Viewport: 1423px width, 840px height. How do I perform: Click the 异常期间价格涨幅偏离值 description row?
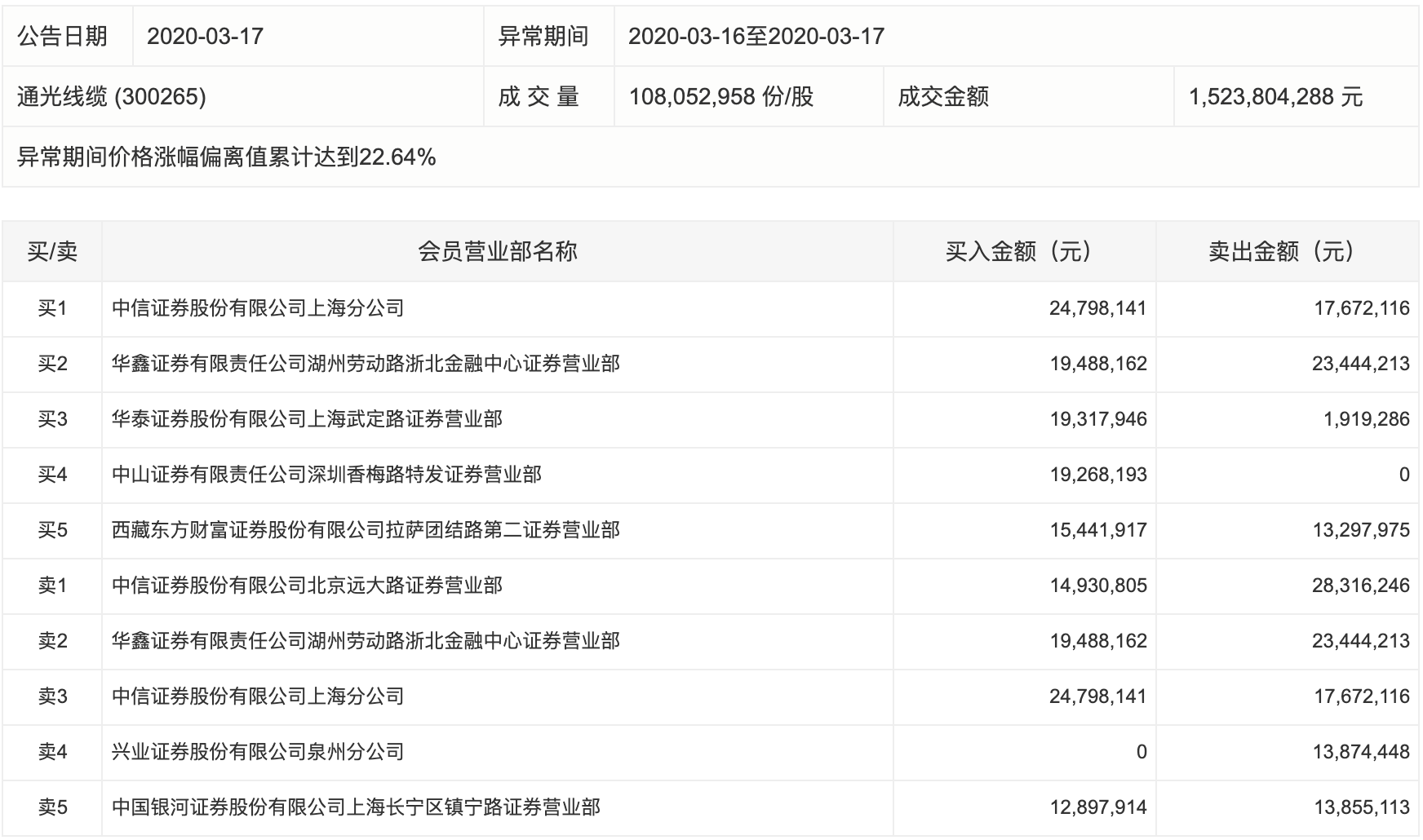click(227, 157)
